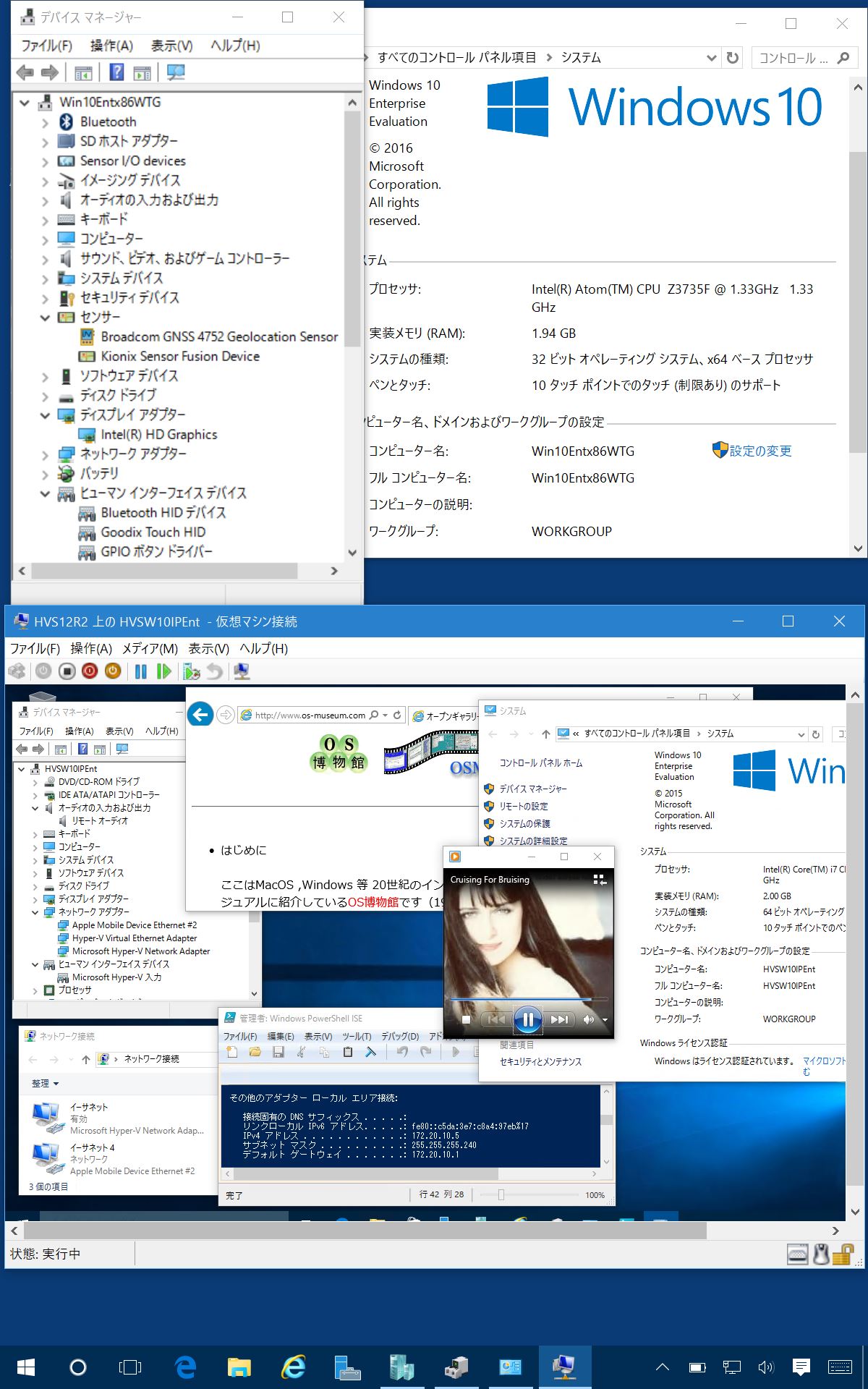Expand ネットワーク アダプター node in host Device Manager
The height and width of the screenshot is (1389, 868).
[45, 454]
